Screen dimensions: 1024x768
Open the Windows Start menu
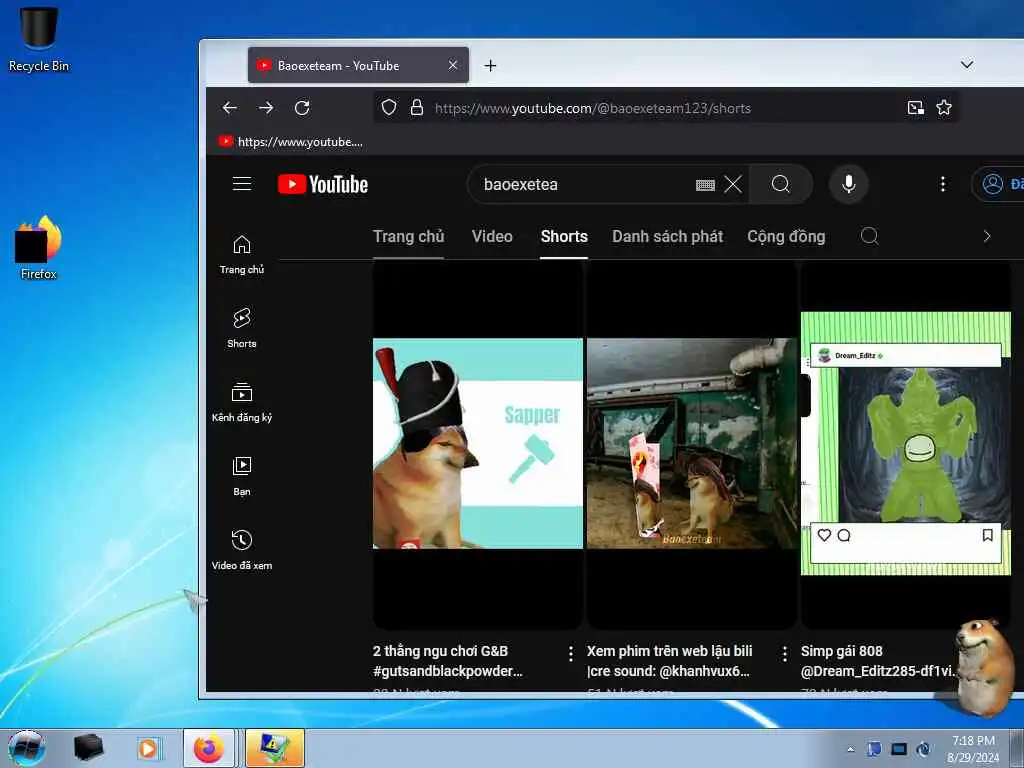[x=27, y=748]
